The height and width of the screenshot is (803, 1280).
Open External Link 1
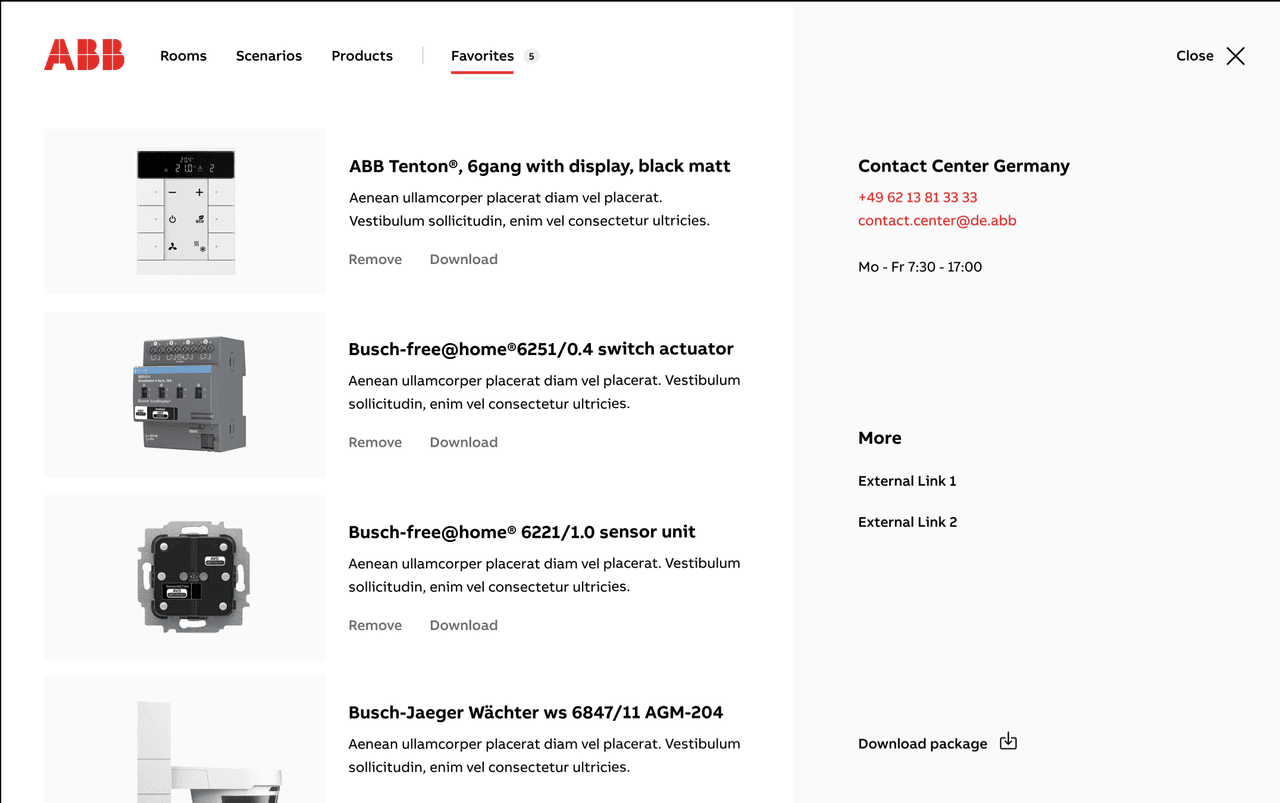(907, 481)
